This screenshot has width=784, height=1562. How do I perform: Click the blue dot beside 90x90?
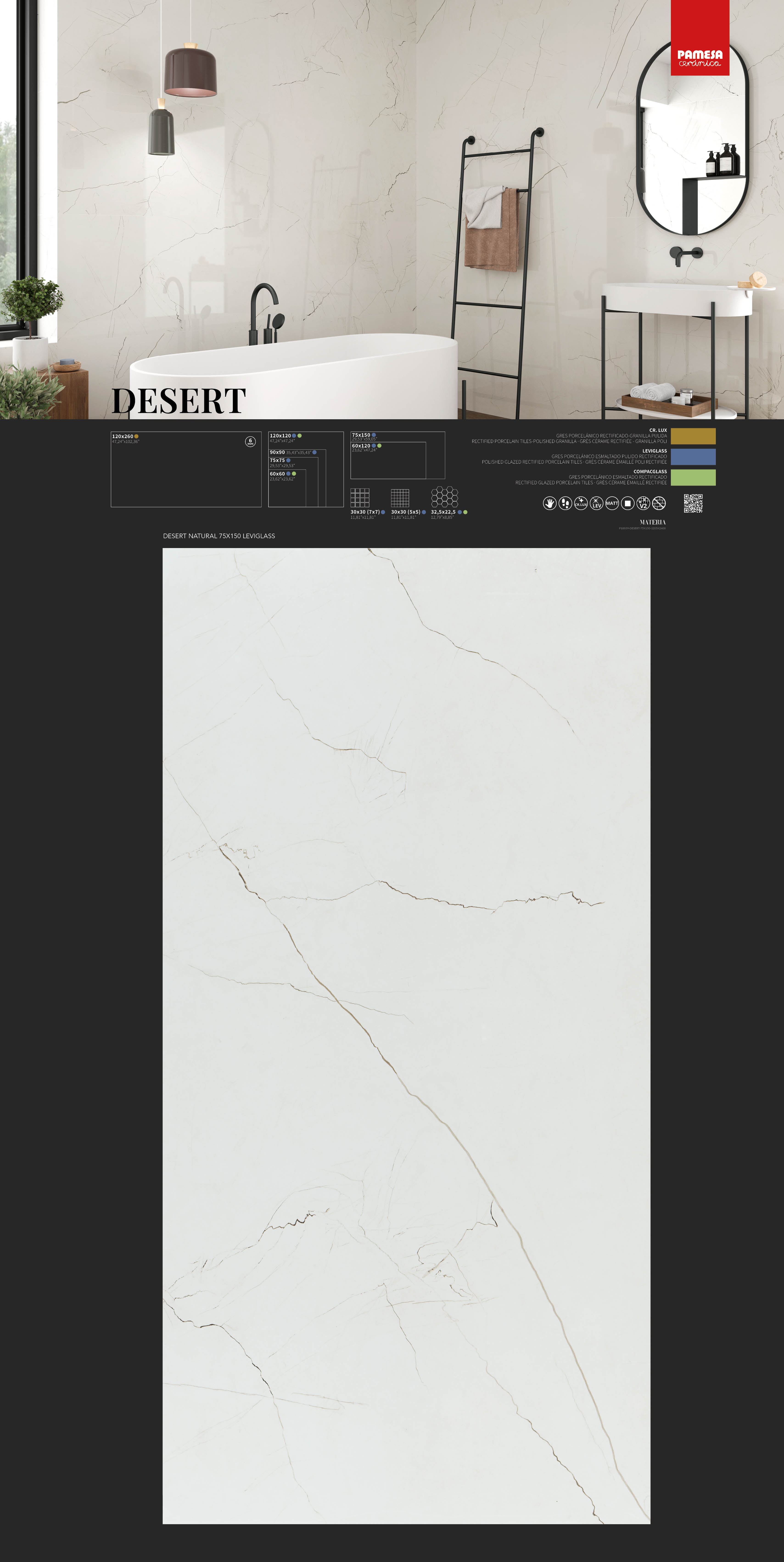pyautogui.click(x=314, y=452)
